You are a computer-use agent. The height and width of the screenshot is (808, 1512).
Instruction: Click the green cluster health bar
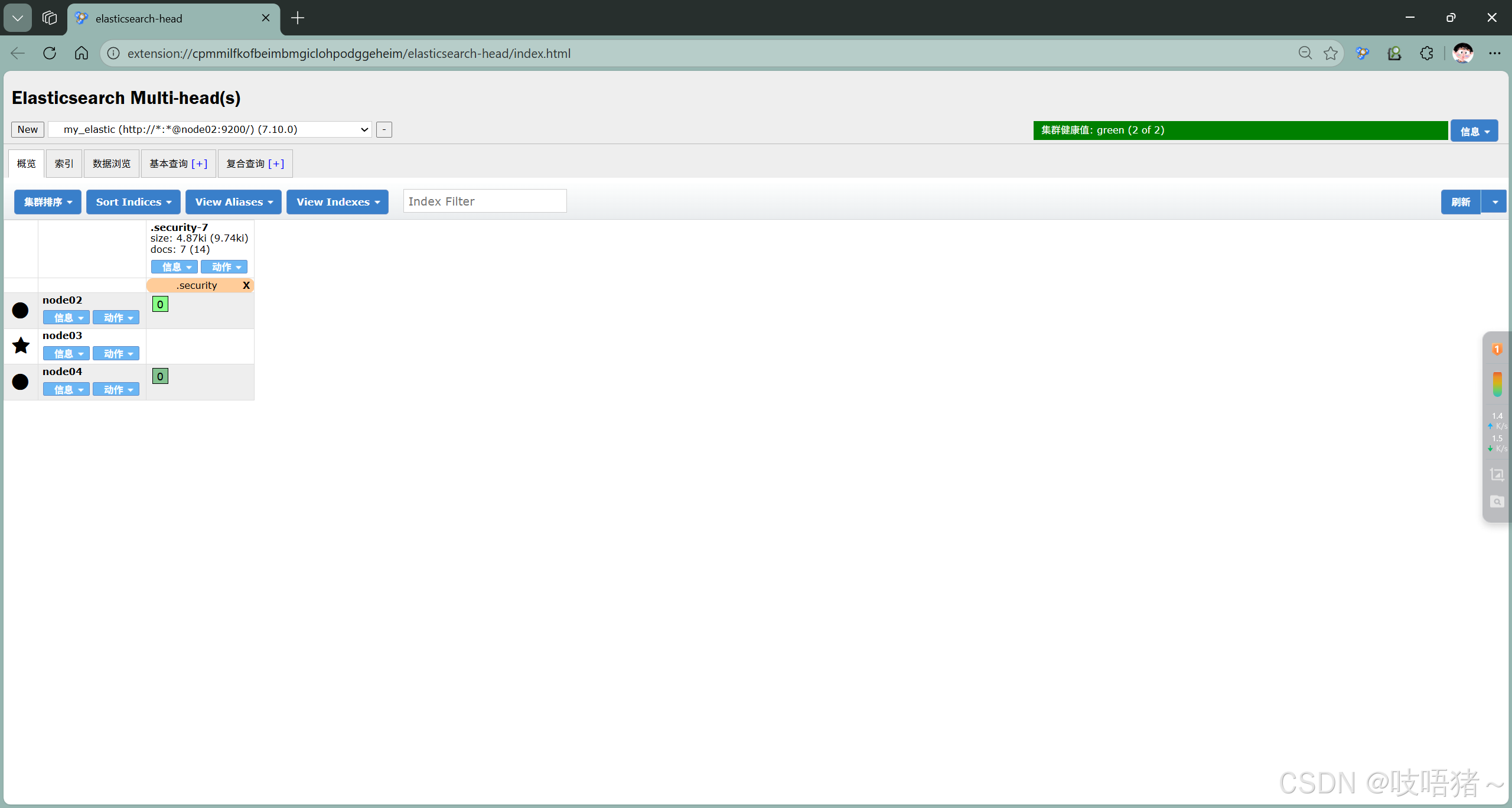pos(1240,130)
